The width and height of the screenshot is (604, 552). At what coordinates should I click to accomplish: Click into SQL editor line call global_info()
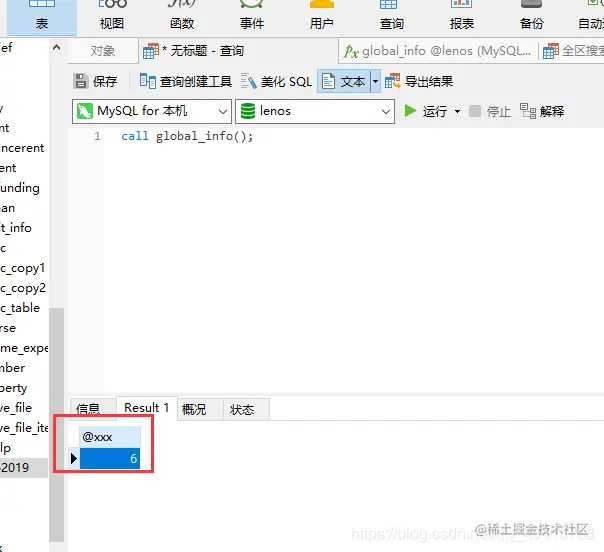(187, 136)
